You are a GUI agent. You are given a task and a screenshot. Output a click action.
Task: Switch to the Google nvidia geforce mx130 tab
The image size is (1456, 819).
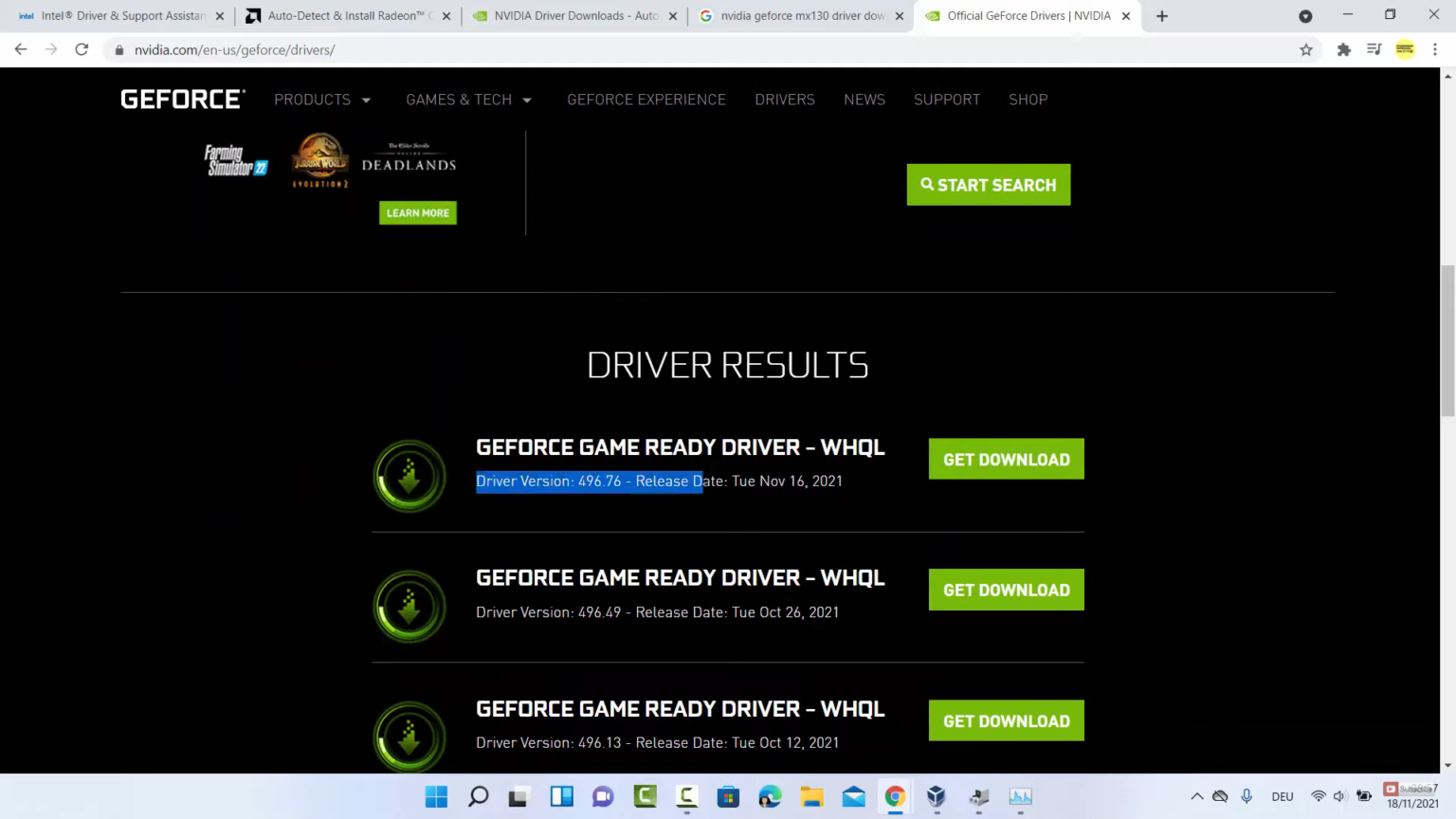[801, 16]
